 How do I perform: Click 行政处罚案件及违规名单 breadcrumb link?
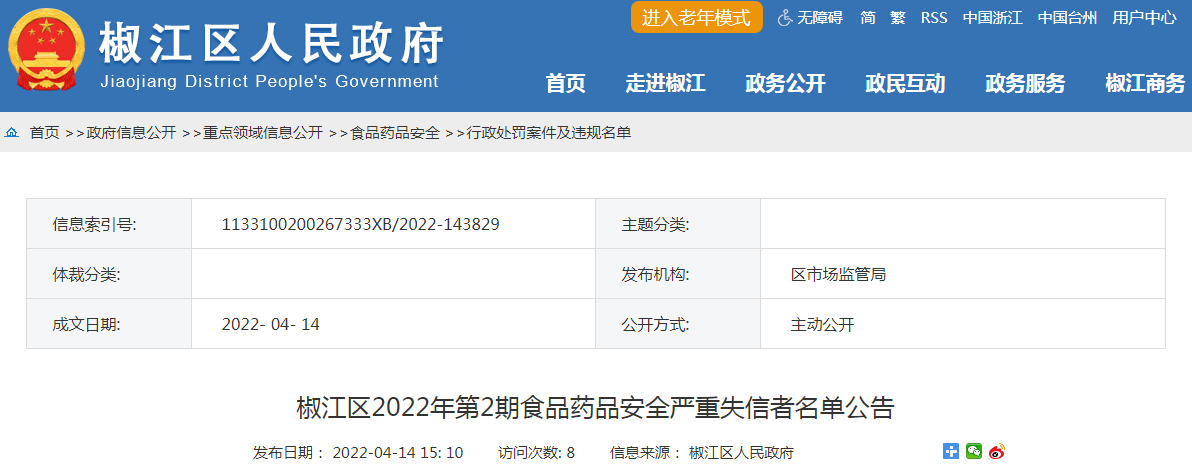549,133
